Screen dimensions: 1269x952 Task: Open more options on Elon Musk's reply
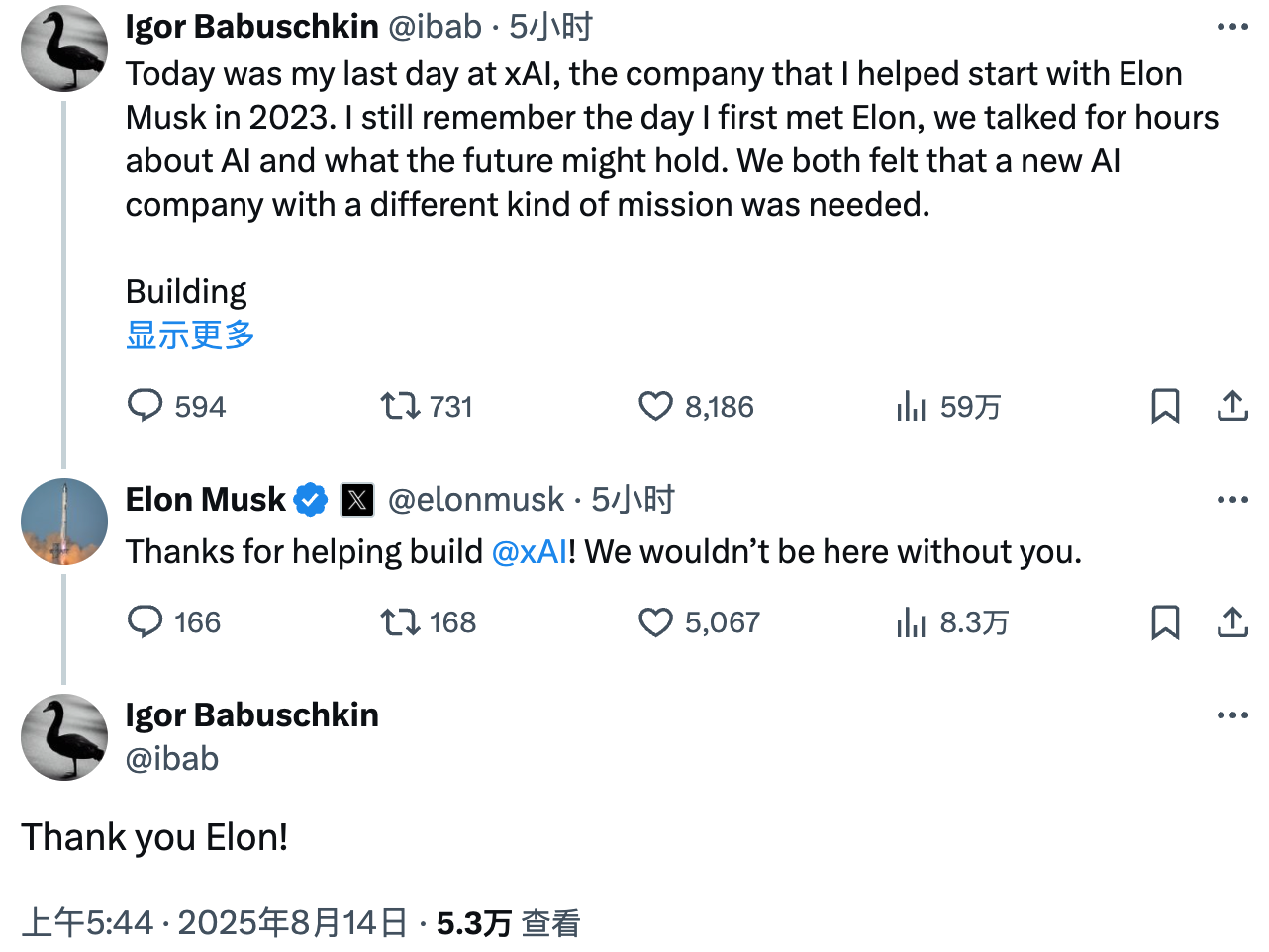[x=1232, y=500]
